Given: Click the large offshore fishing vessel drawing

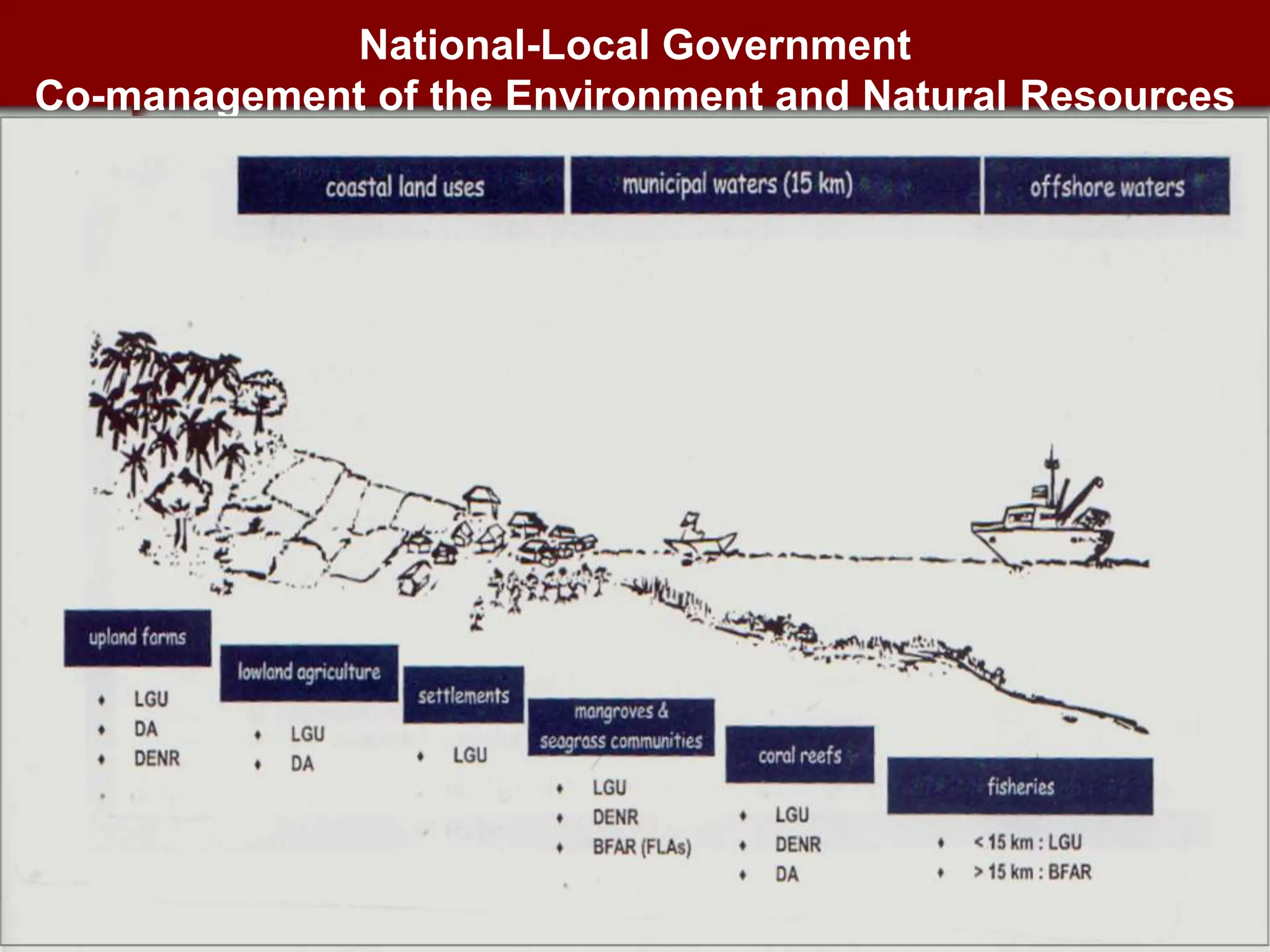Looking at the screenshot, I should [1042, 509].
